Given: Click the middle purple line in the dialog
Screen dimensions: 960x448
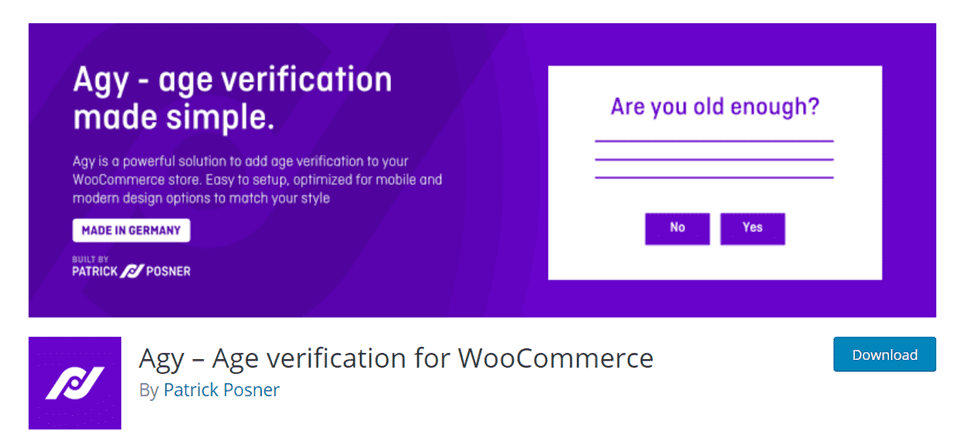Looking at the screenshot, I should pyautogui.click(x=714, y=159).
